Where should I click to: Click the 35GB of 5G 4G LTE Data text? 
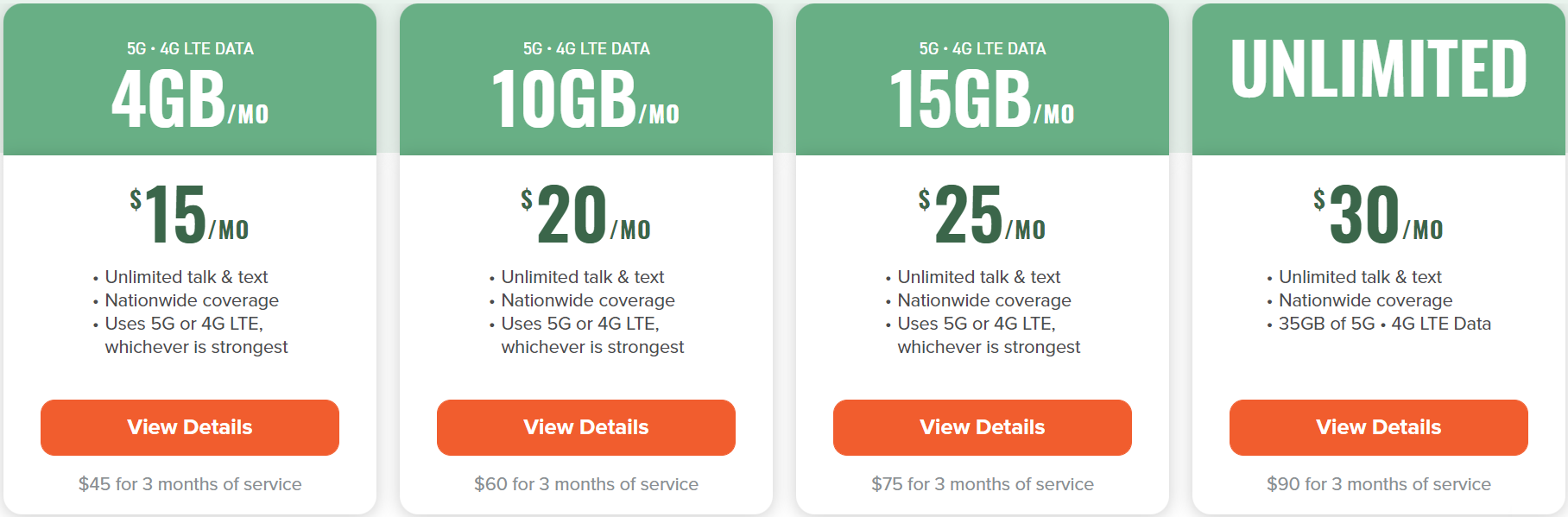pos(1385,324)
